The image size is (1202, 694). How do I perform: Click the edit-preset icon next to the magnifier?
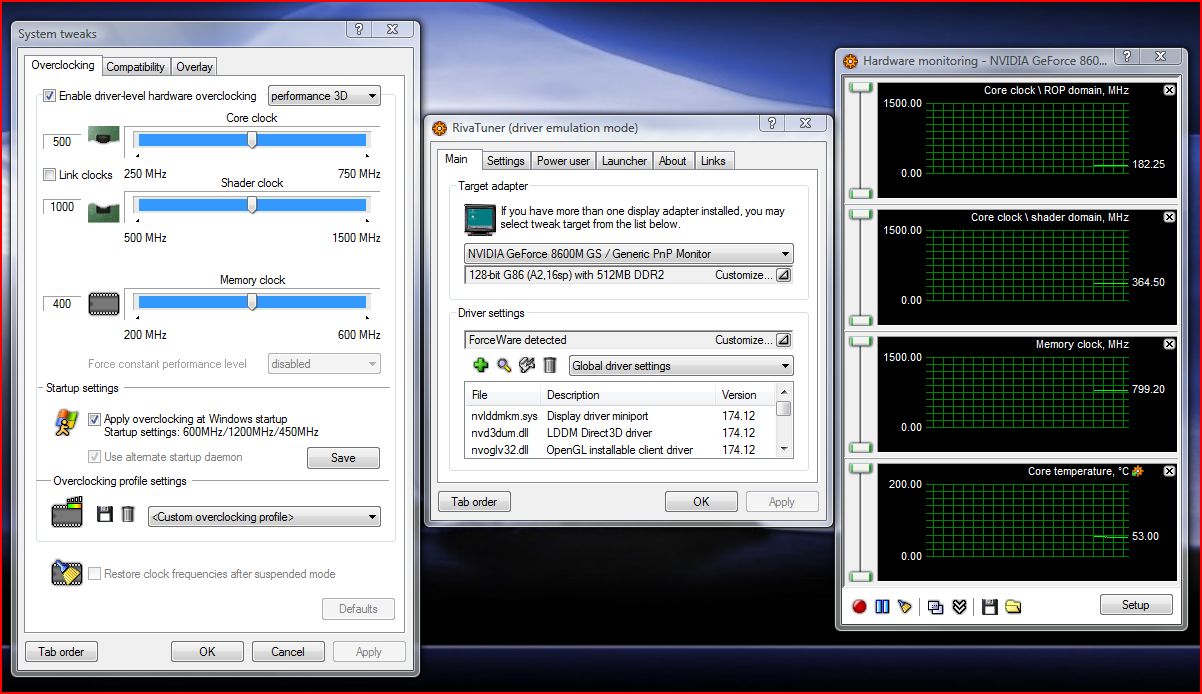click(x=527, y=366)
